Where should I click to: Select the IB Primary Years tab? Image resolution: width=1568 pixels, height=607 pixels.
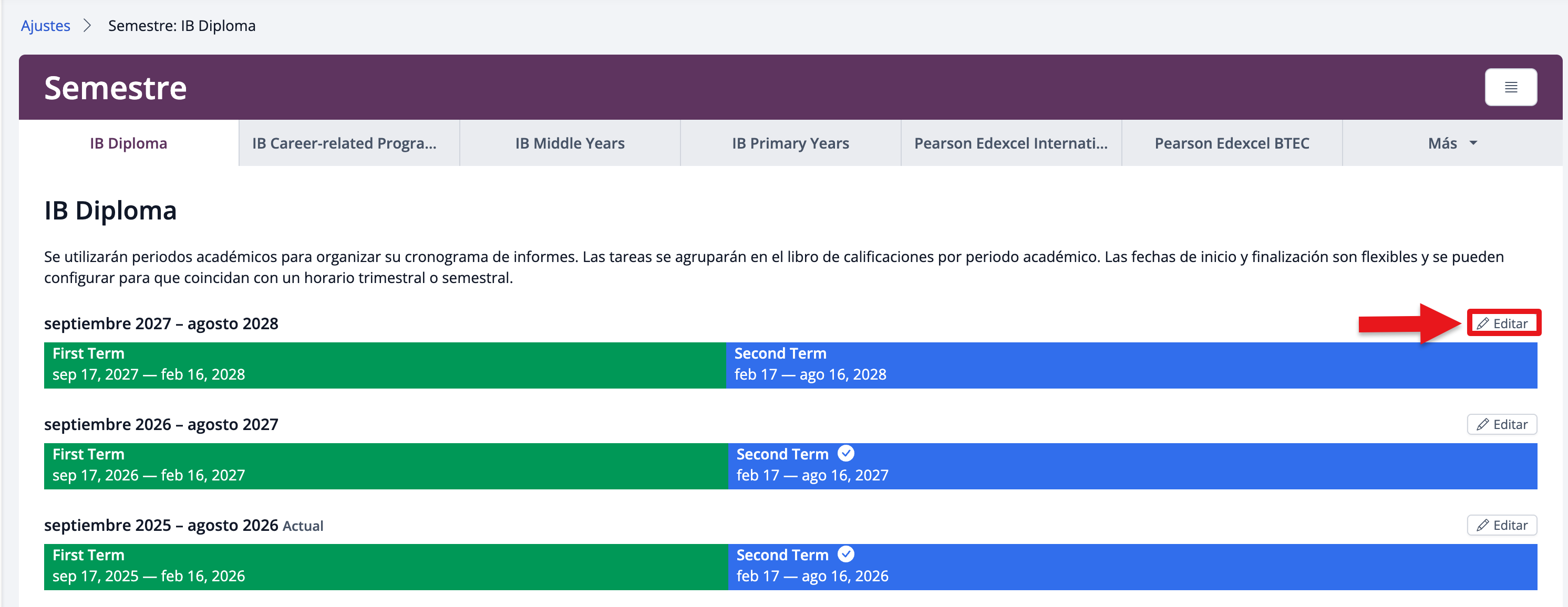790,143
